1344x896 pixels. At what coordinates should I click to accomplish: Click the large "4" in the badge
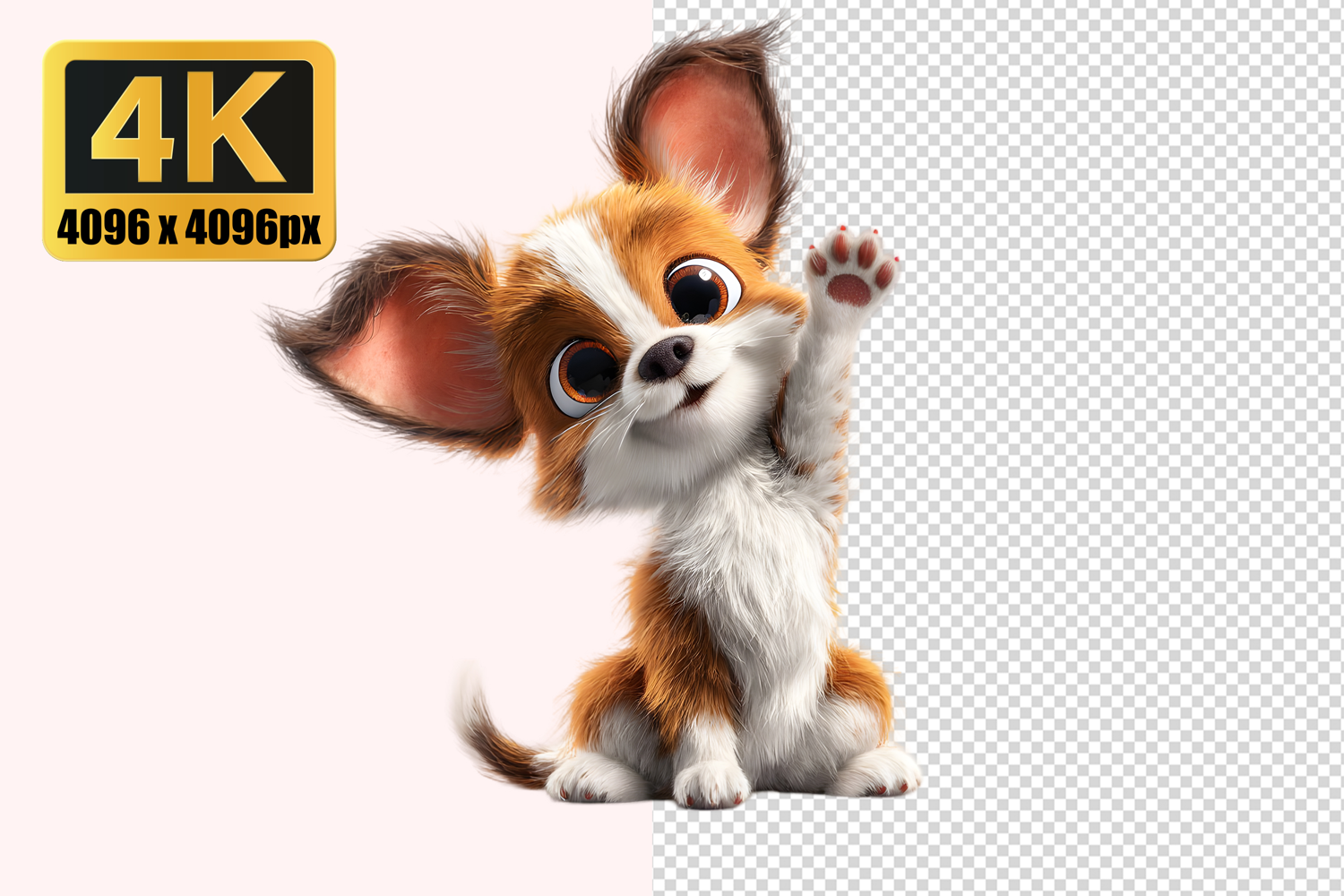tap(134, 128)
